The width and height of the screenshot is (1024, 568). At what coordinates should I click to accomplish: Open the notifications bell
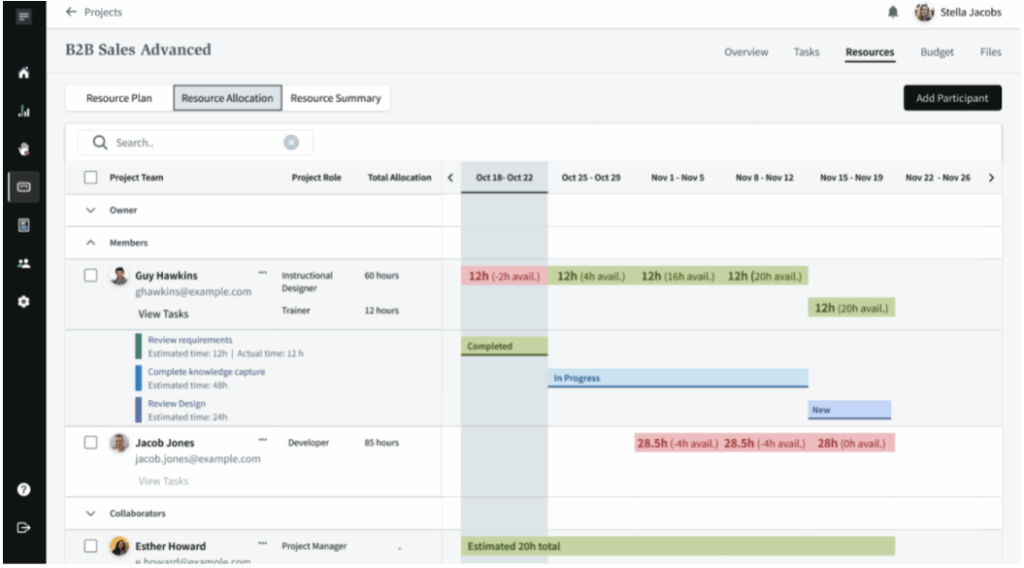pyautogui.click(x=891, y=12)
